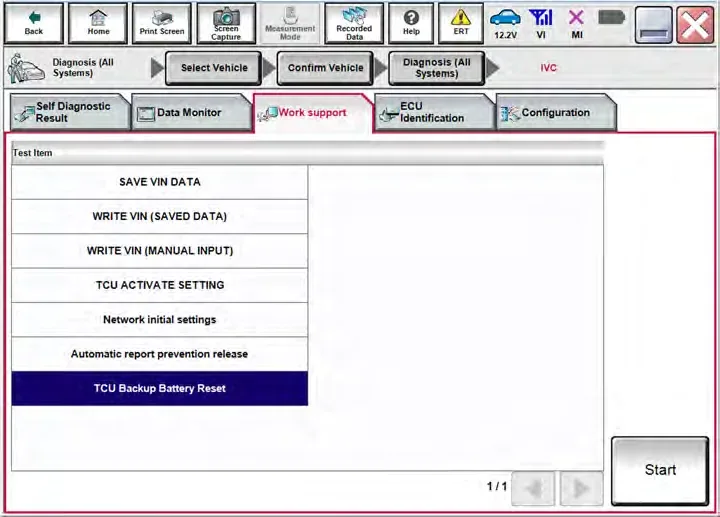The image size is (720, 517).
Task: Select TCU ACTIVATE SETTING item
Action: click(160, 285)
